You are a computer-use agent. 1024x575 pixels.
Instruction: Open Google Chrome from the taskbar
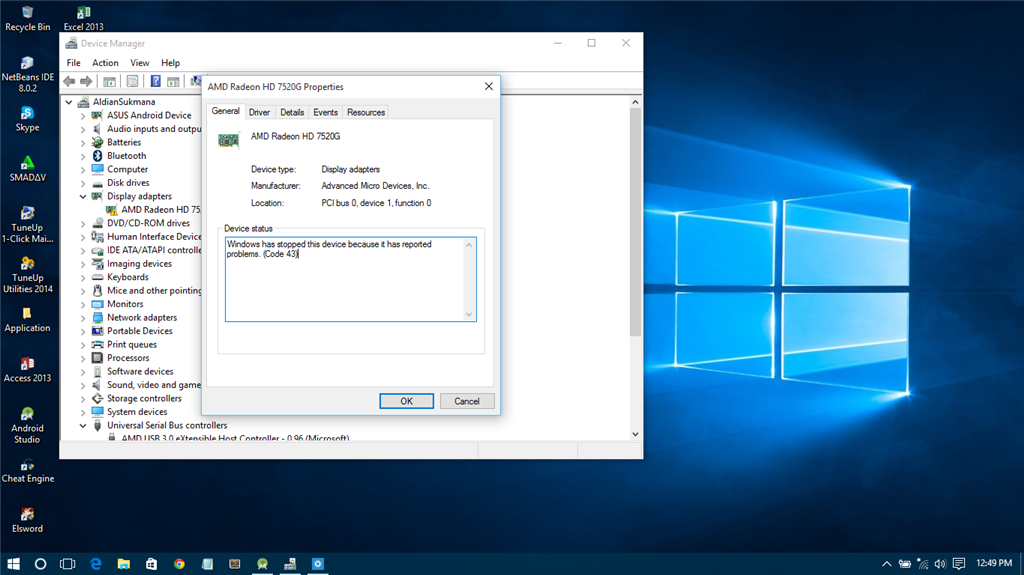pyautogui.click(x=179, y=564)
